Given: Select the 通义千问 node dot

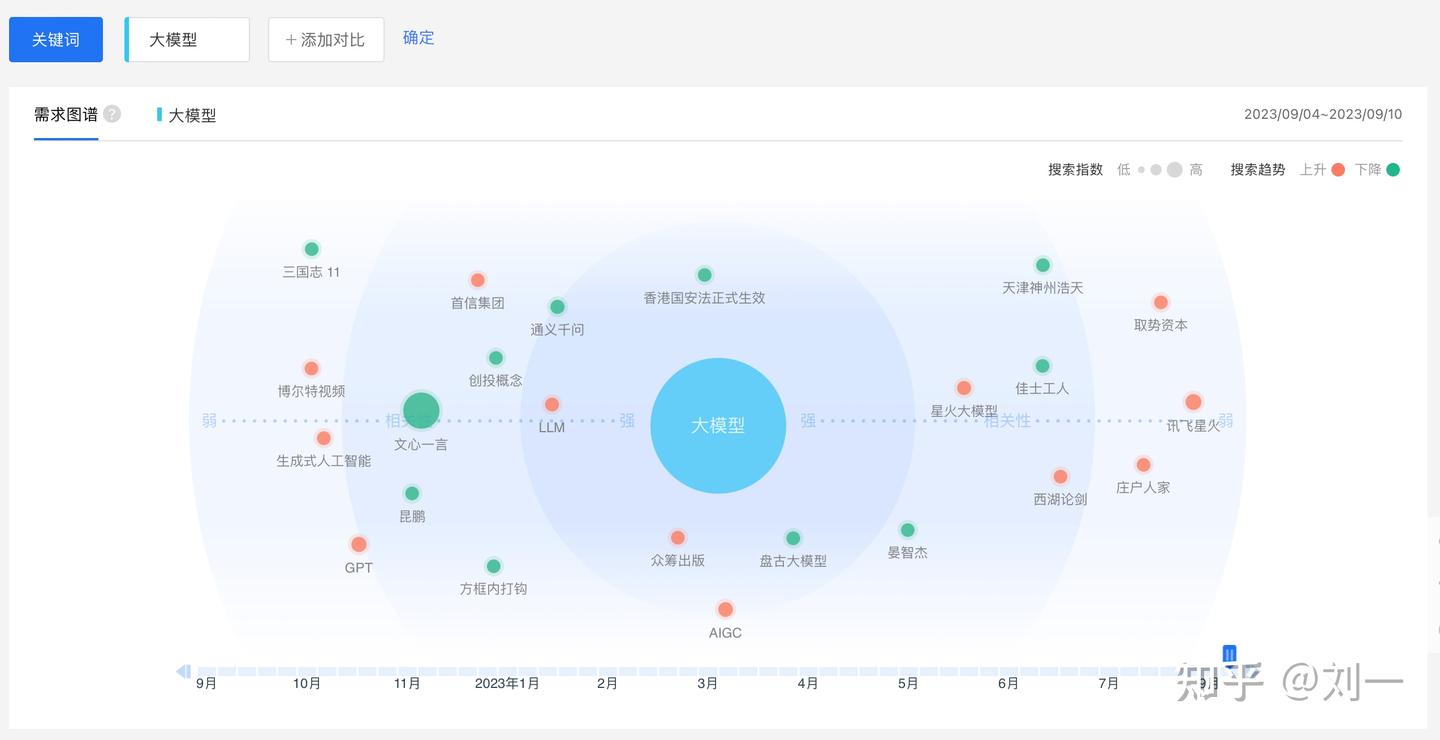Looking at the screenshot, I should point(557,307).
